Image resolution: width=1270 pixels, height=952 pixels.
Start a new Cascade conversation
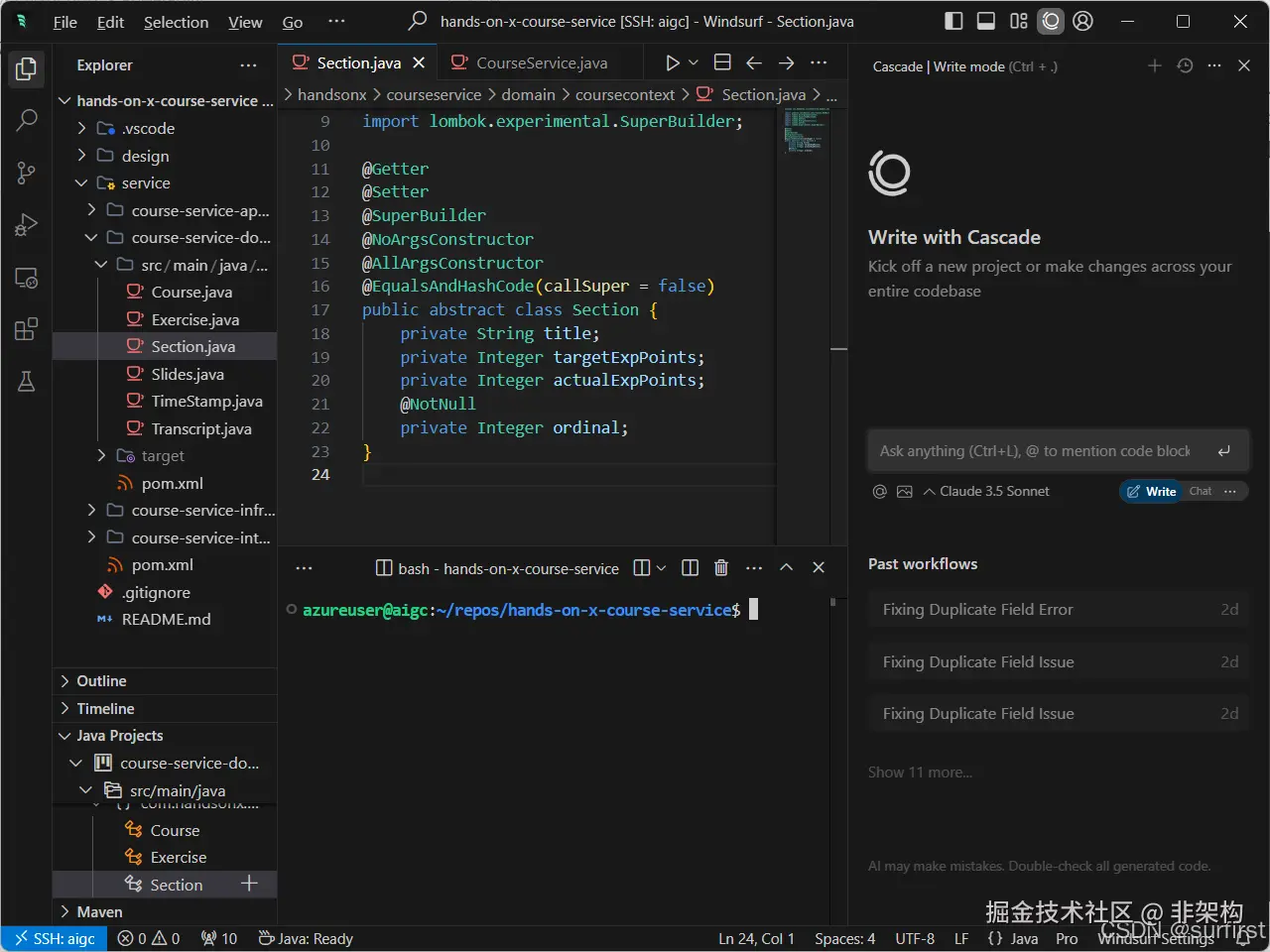coord(1154,65)
